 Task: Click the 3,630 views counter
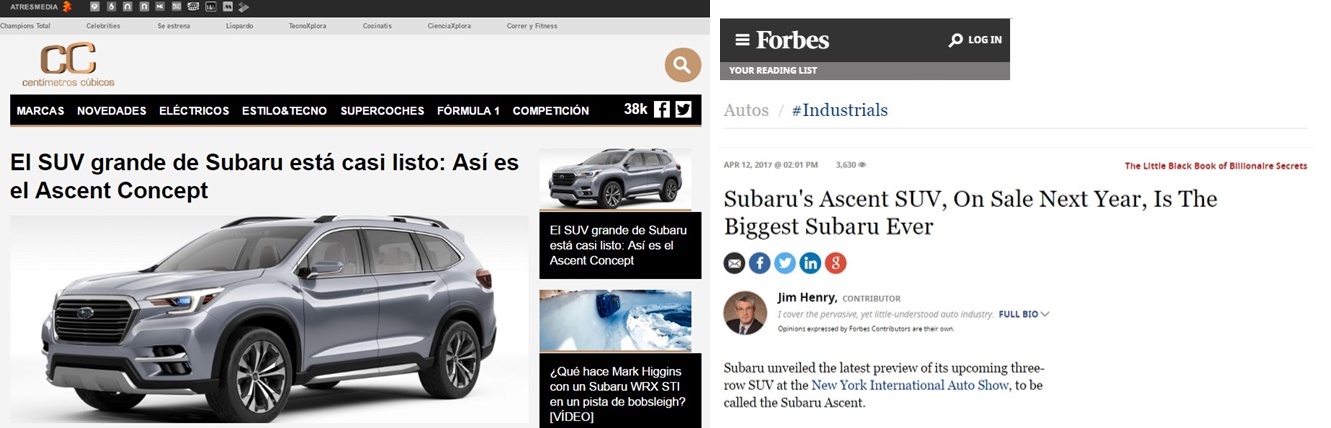[851, 165]
